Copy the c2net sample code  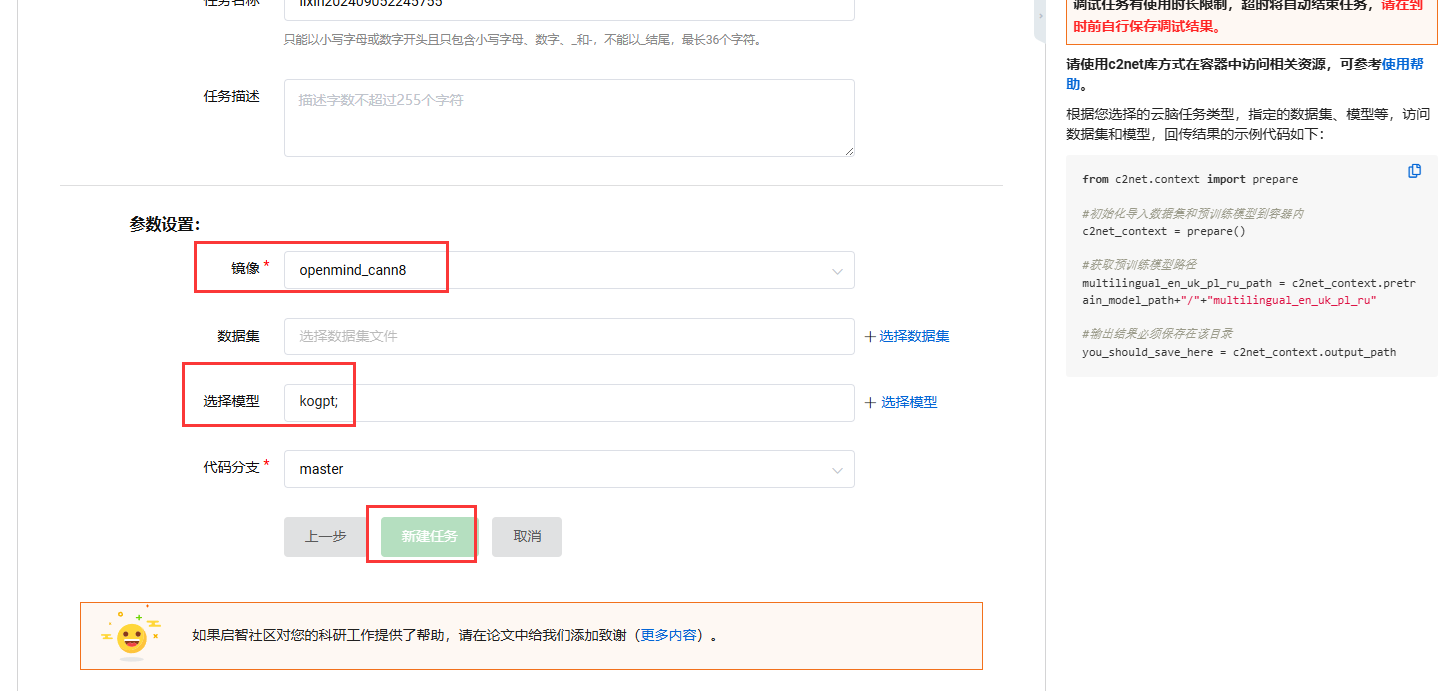tap(1414, 171)
